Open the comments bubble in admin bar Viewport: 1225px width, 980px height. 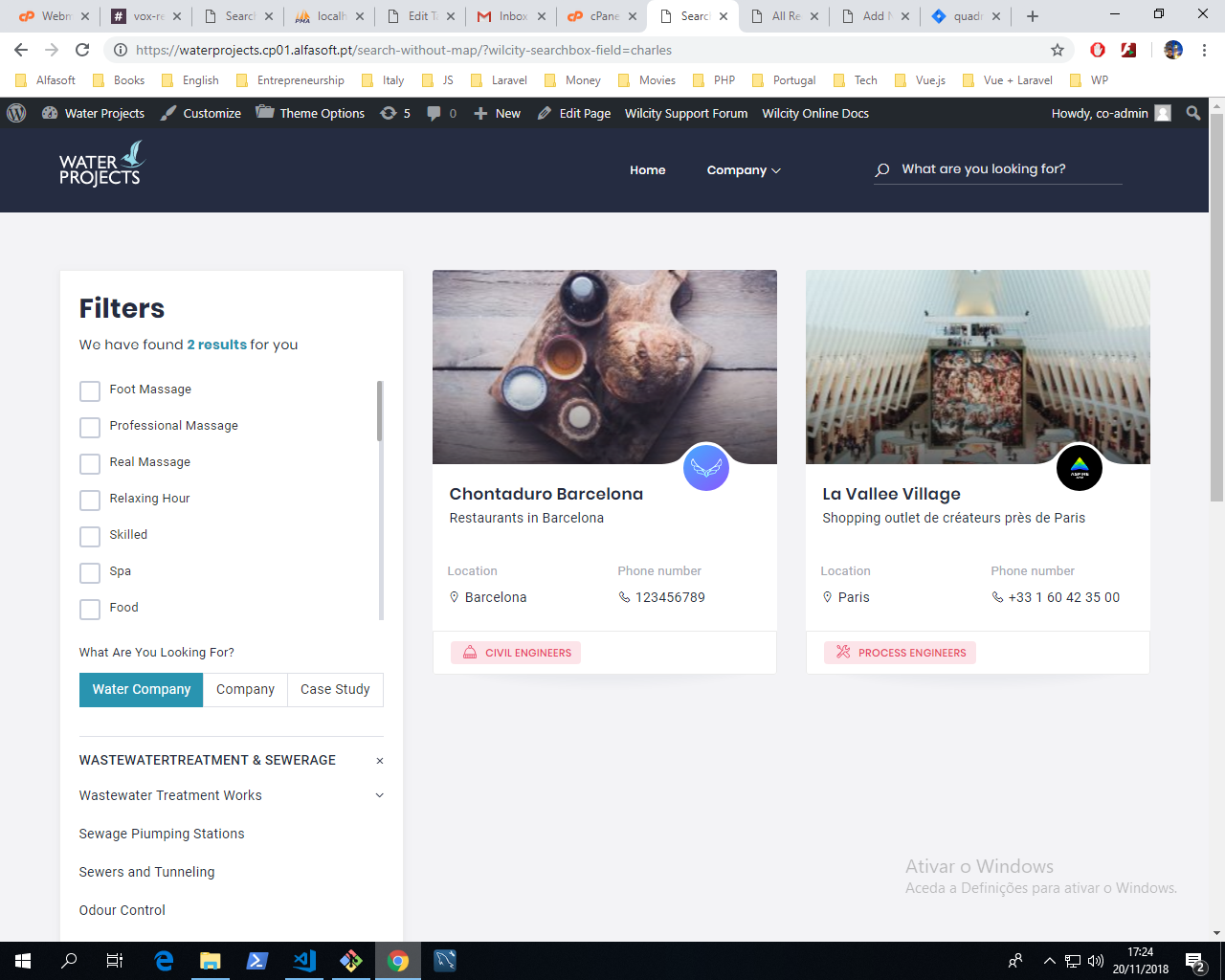click(440, 113)
